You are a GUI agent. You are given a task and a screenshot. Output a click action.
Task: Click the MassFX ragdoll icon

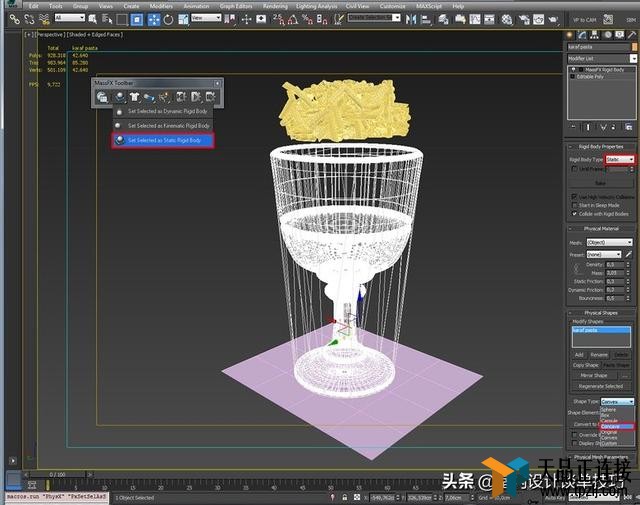164,97
